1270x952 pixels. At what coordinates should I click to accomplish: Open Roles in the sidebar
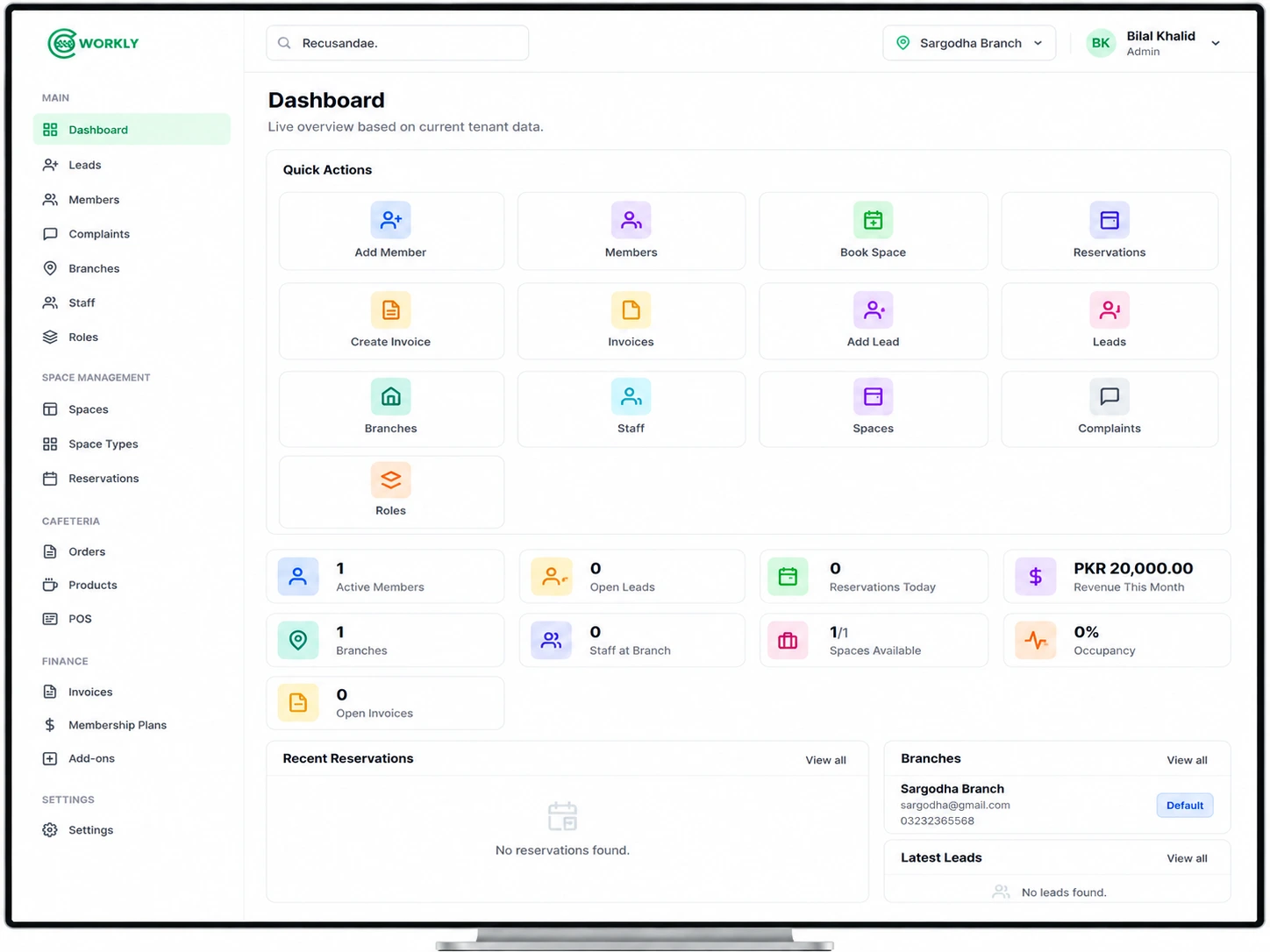pos(132,337)
